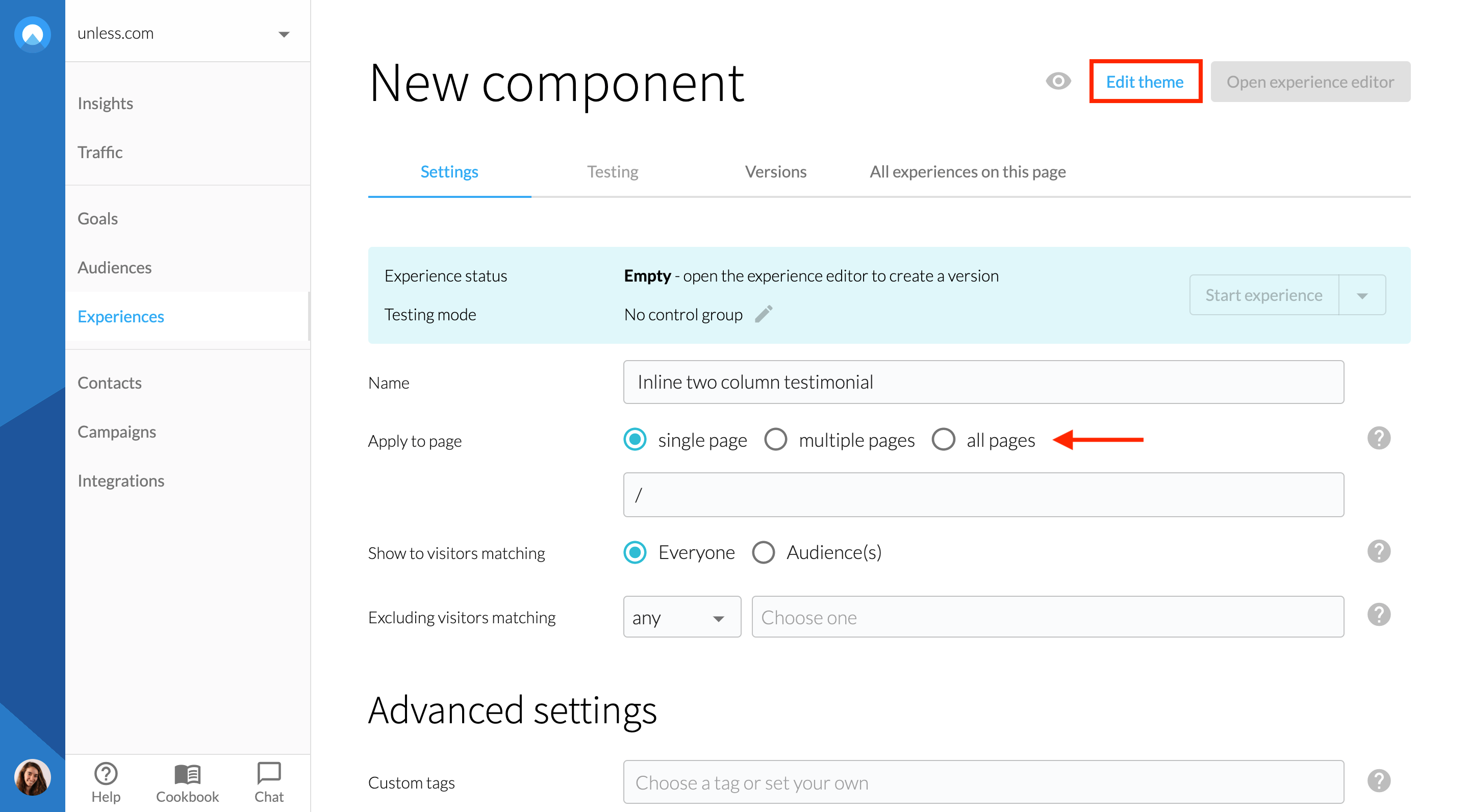Click Open experience editor button
The height and width of the screenshot is (812, 1469).
pyautogui.click(x=1310, y=82)
